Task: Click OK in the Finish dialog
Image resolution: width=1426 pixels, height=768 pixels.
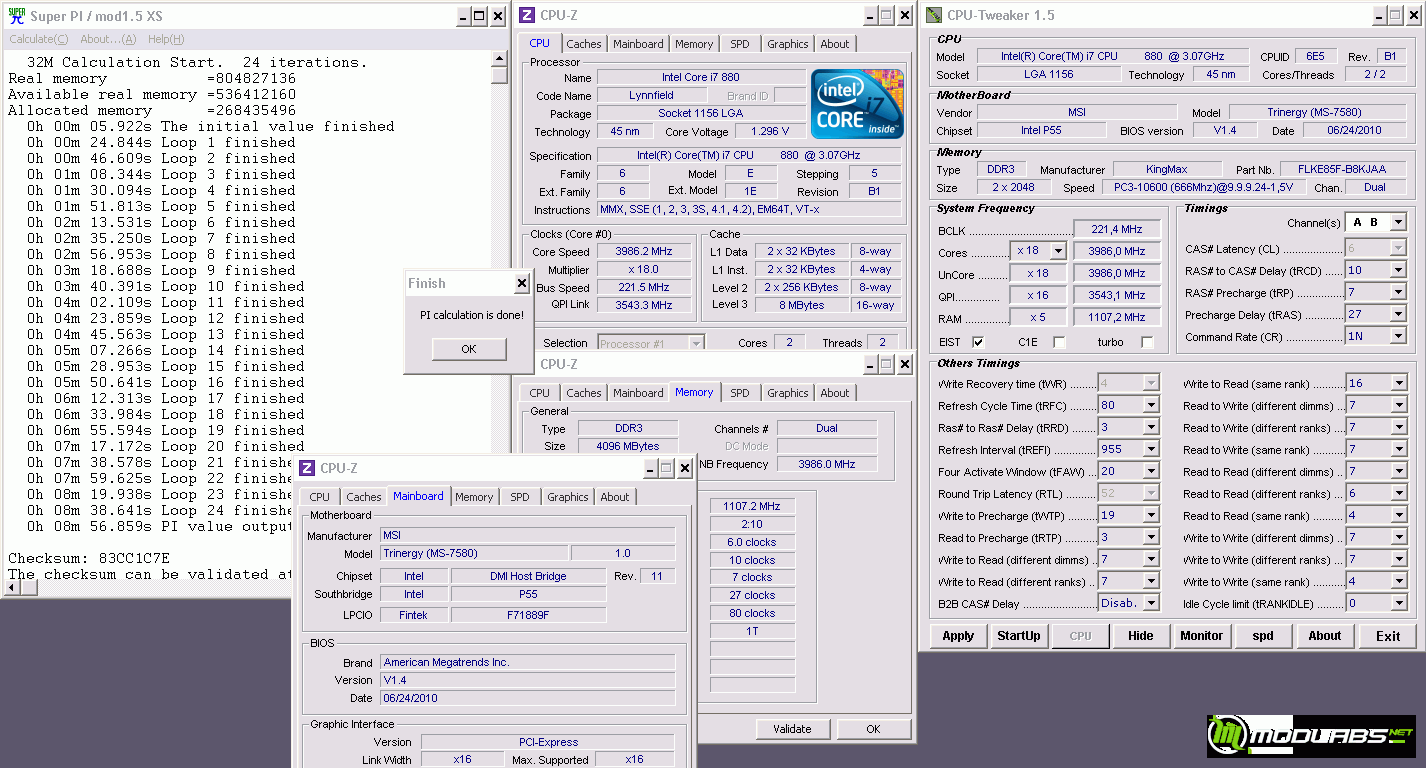Action: point(469,349)
